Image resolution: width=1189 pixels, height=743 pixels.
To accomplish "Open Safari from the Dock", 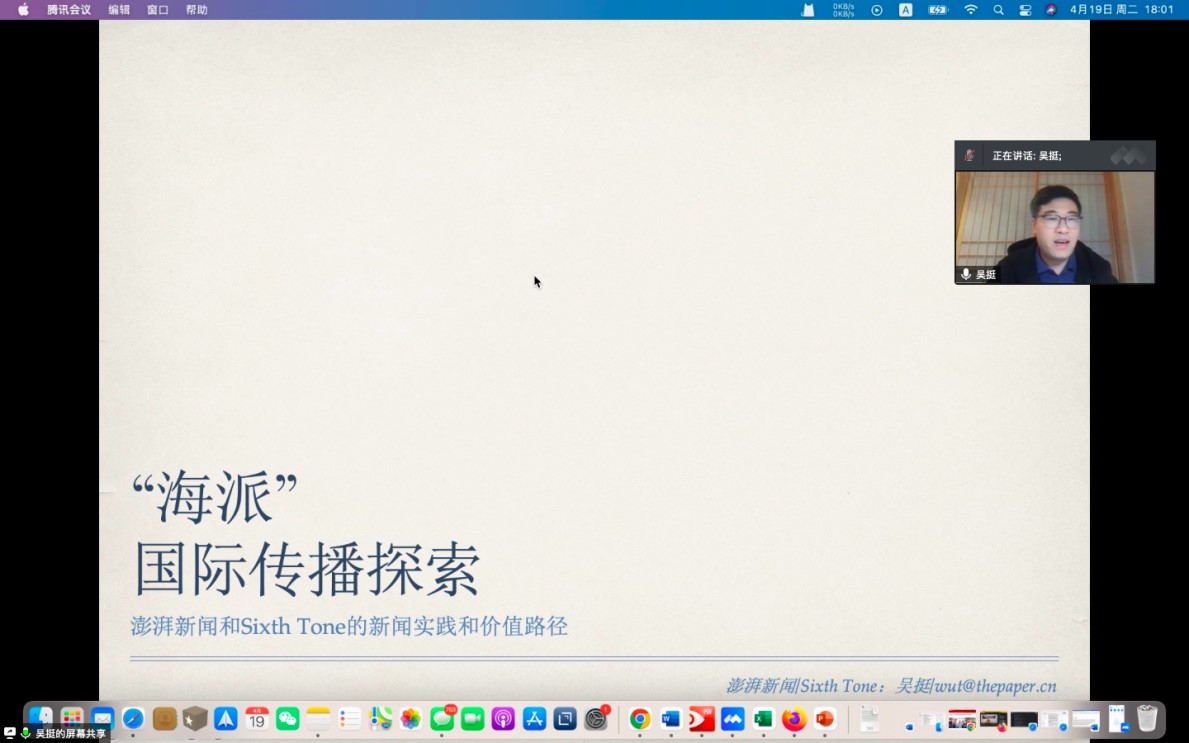I will pyautogui.click(x=133, y=719).
